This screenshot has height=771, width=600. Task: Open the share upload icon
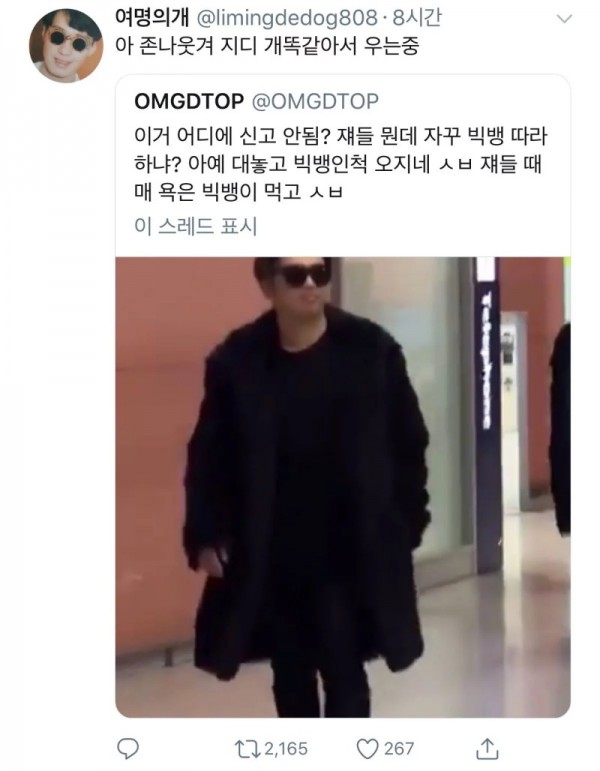[487, 748]
